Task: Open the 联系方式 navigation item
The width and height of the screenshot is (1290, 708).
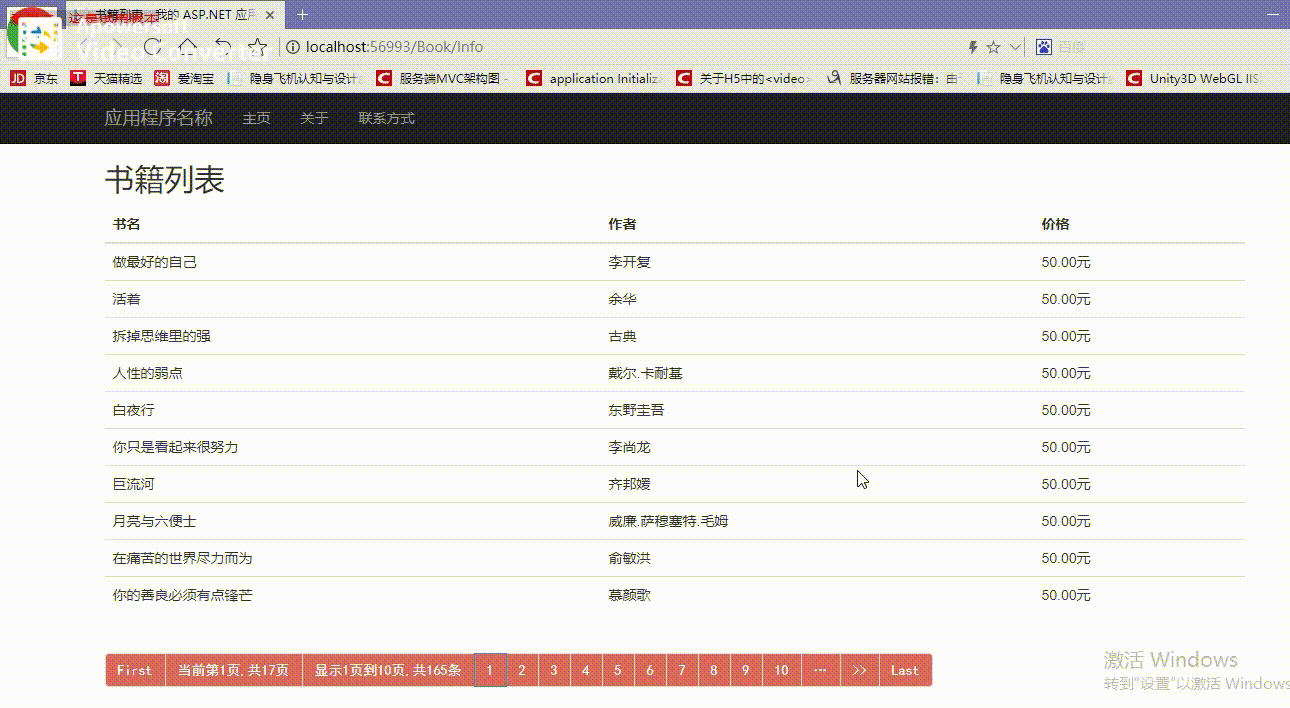Action: 387,118
